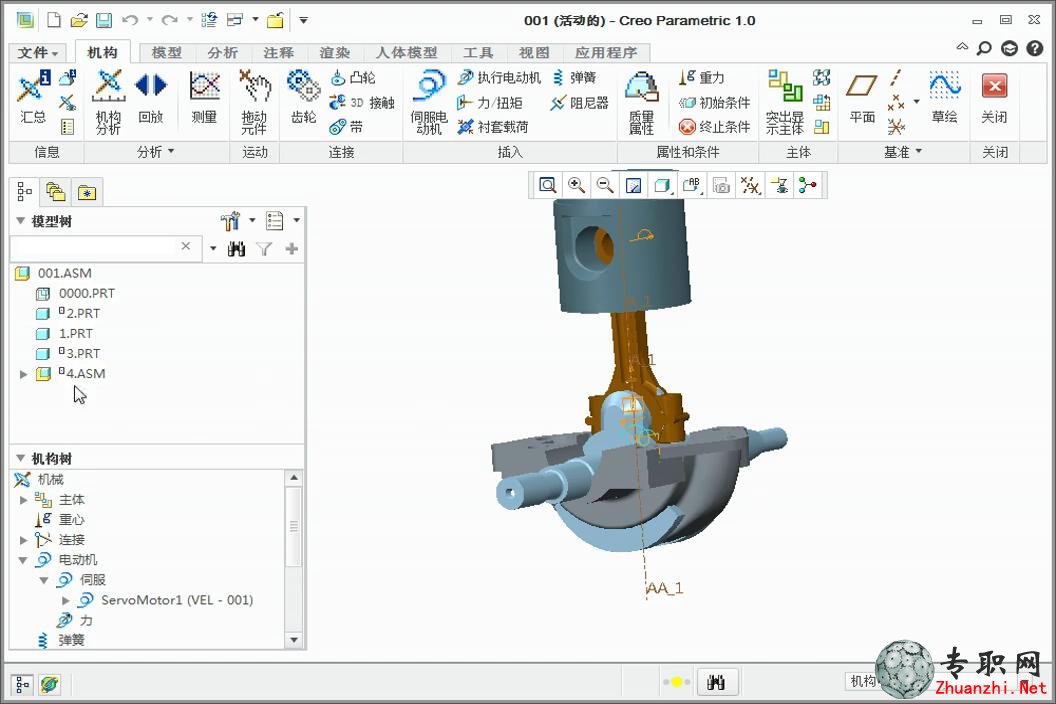Click mechanism tree scrollbar down arrow
The height and width of the screenshot is (704, 1056).
coord(294,639)
